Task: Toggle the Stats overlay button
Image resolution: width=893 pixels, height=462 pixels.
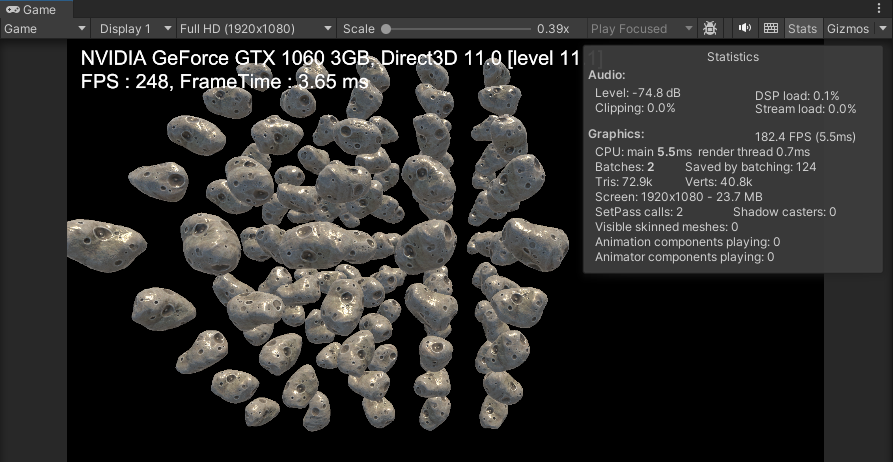Action: [x=802, y=28]
